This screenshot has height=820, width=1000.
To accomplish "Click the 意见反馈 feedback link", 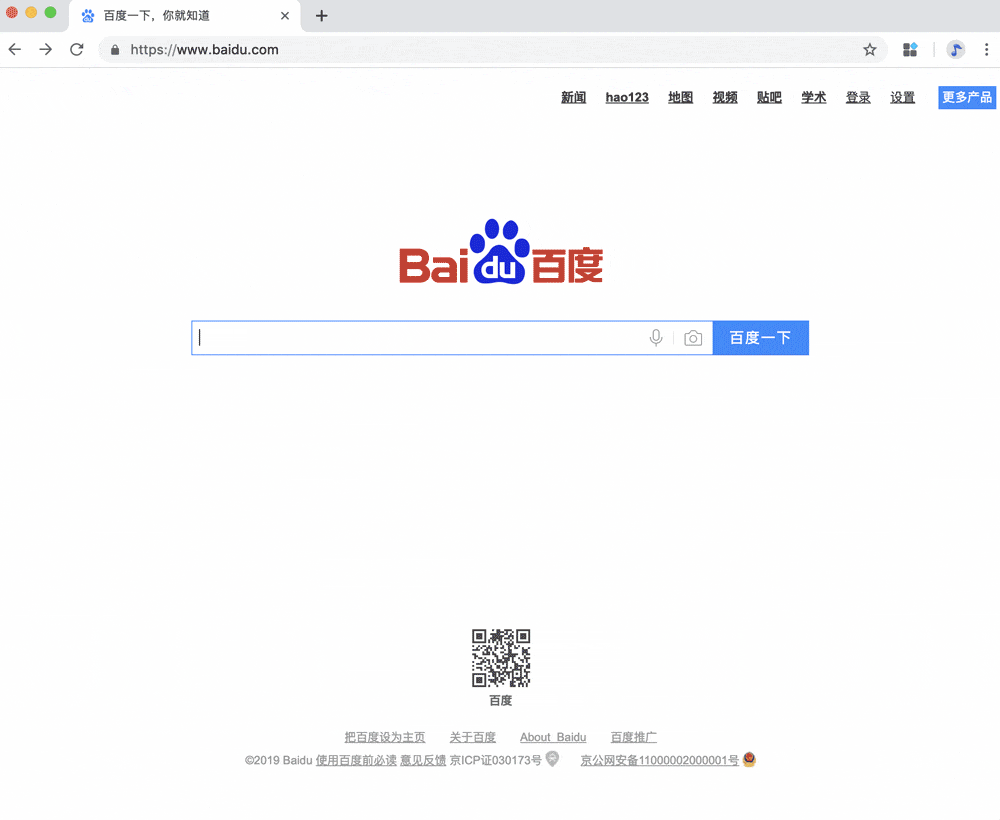I will click(423, 760).
